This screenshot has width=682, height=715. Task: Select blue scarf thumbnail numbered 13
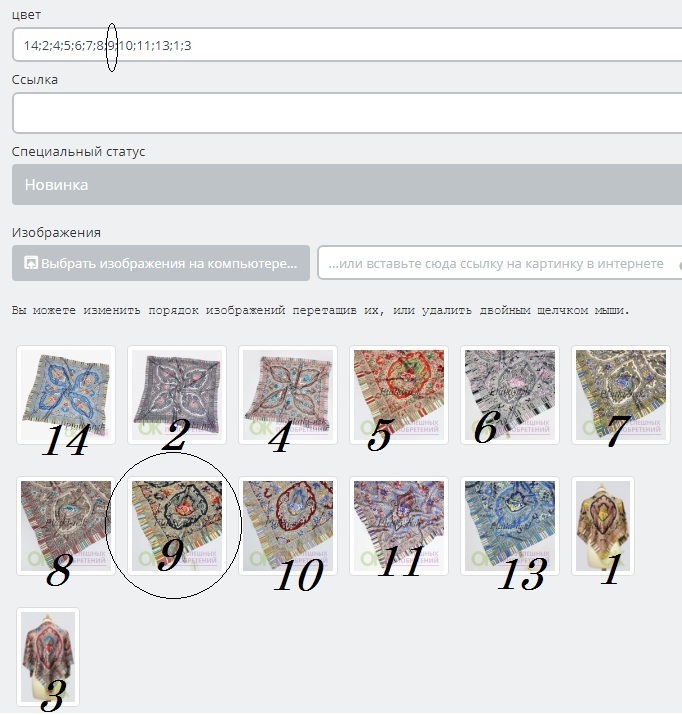pyautogui.click(x=510, y=526)
